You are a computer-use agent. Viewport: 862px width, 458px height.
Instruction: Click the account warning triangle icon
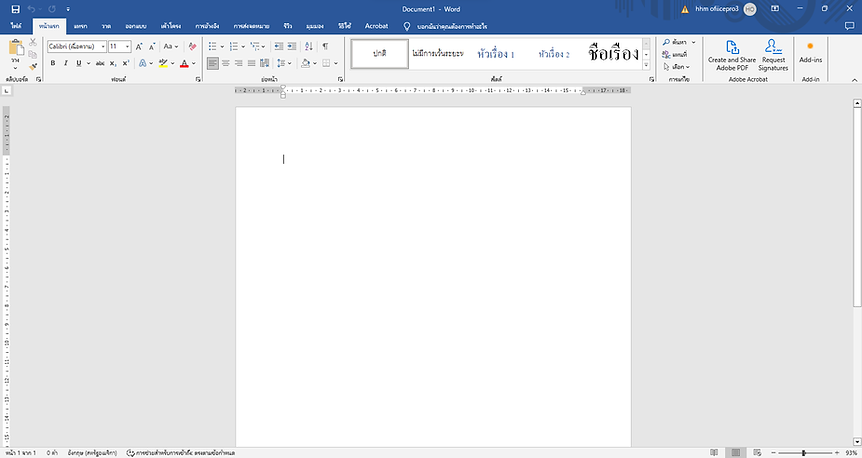click(x=685, y=9)
